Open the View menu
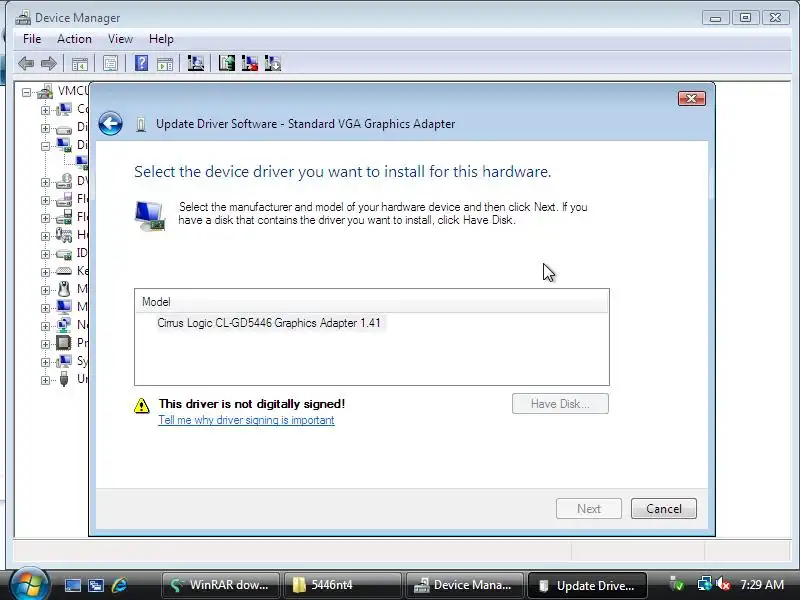This screenshot has height=600, width=800. (x=120, y=39)
